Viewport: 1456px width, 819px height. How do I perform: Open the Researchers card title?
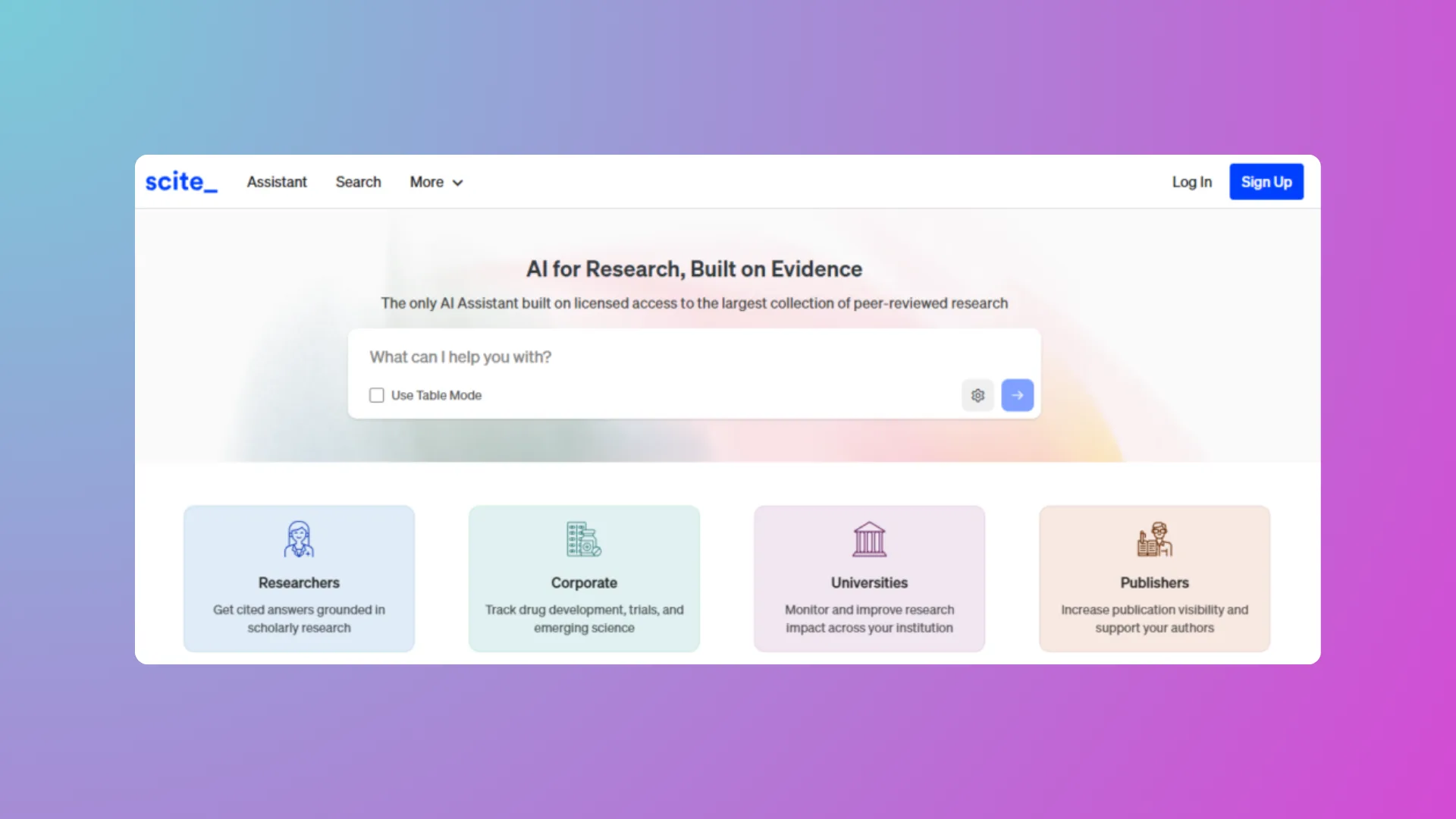click(299, 582)
